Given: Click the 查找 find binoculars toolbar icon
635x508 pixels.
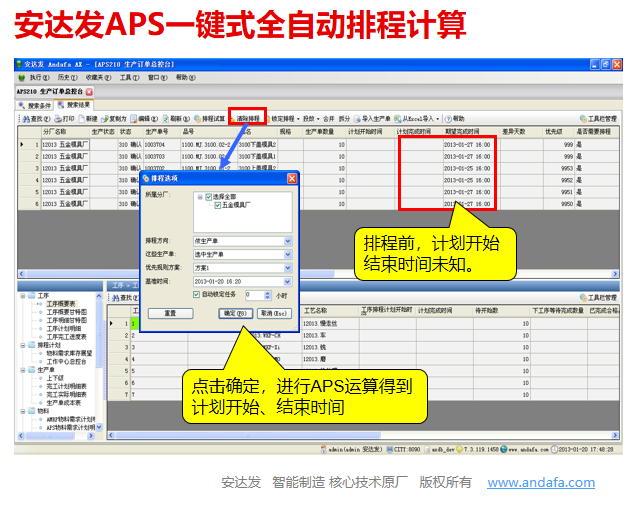Looking at the screenshot, I should pos(26,119).
